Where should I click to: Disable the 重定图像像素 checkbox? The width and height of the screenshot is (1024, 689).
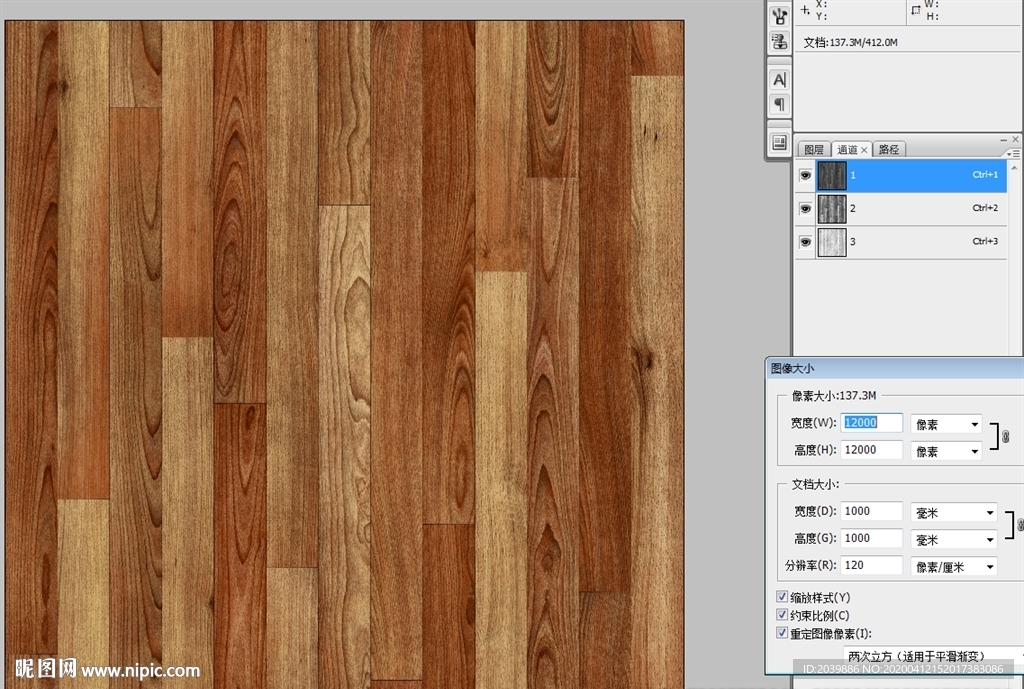783,633
